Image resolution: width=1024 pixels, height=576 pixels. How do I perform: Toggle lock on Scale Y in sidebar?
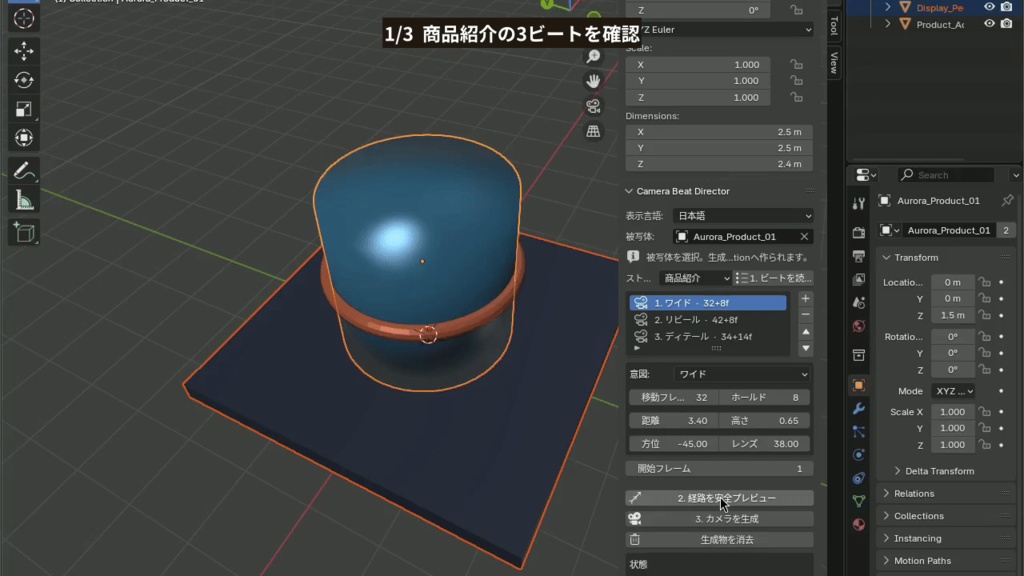[796, 81]
